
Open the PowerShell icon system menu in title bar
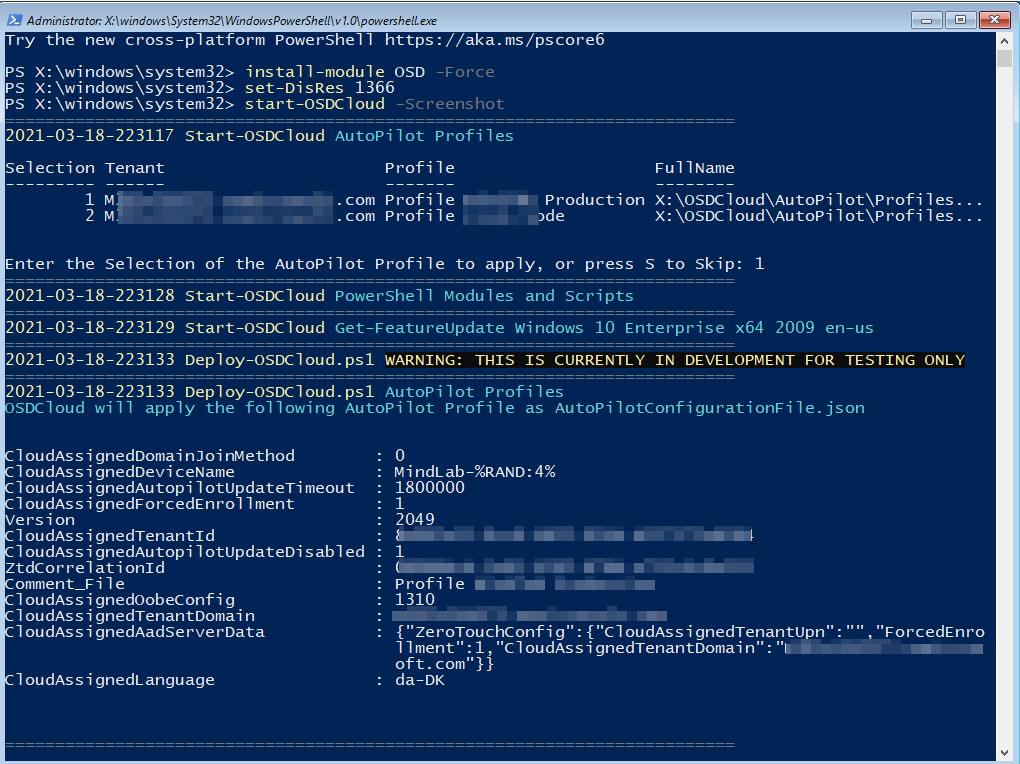tap(14, 20)
